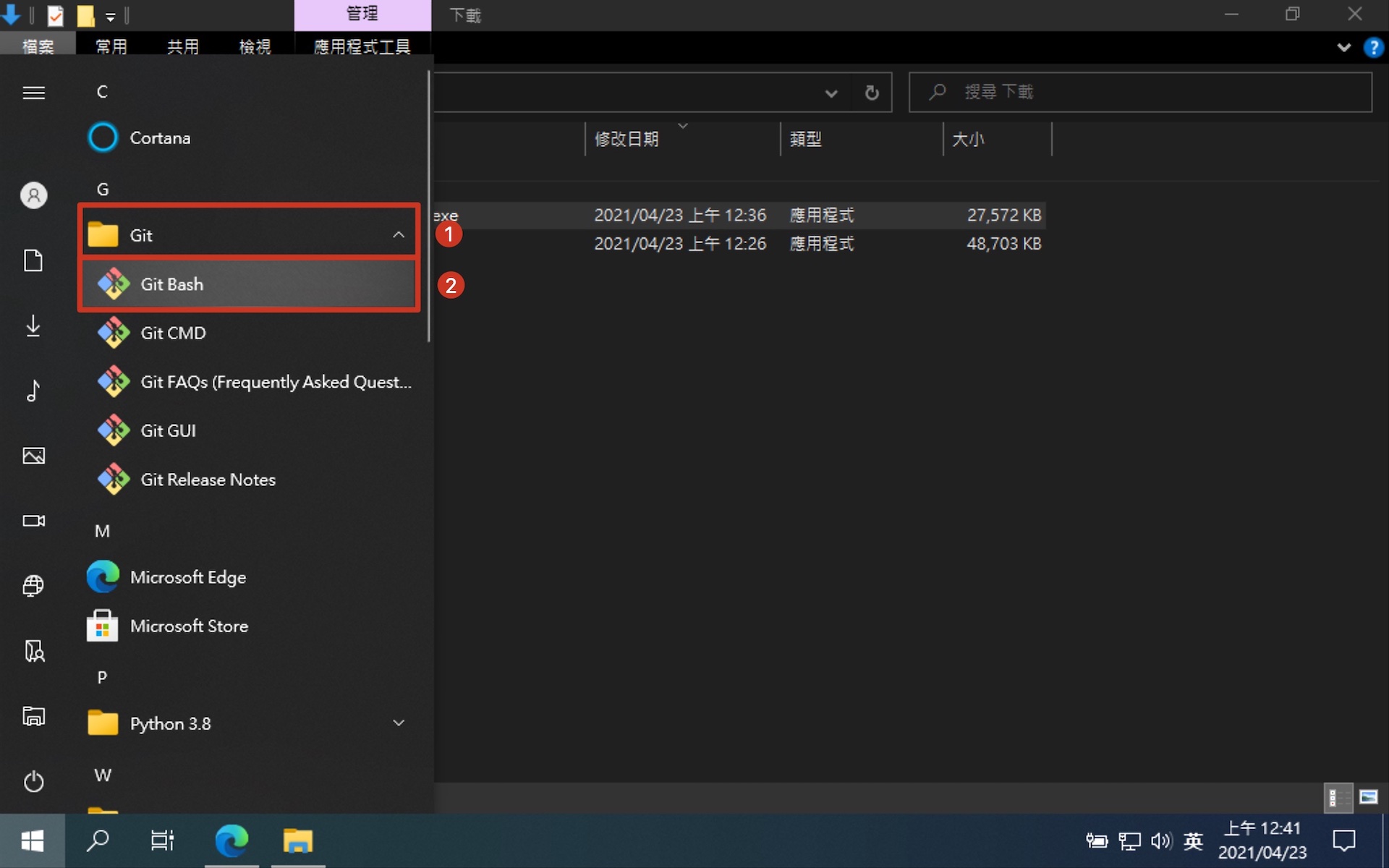
Task: Open Task View on the taskbar
Action: pyautogui.click(x=163, y=841)
